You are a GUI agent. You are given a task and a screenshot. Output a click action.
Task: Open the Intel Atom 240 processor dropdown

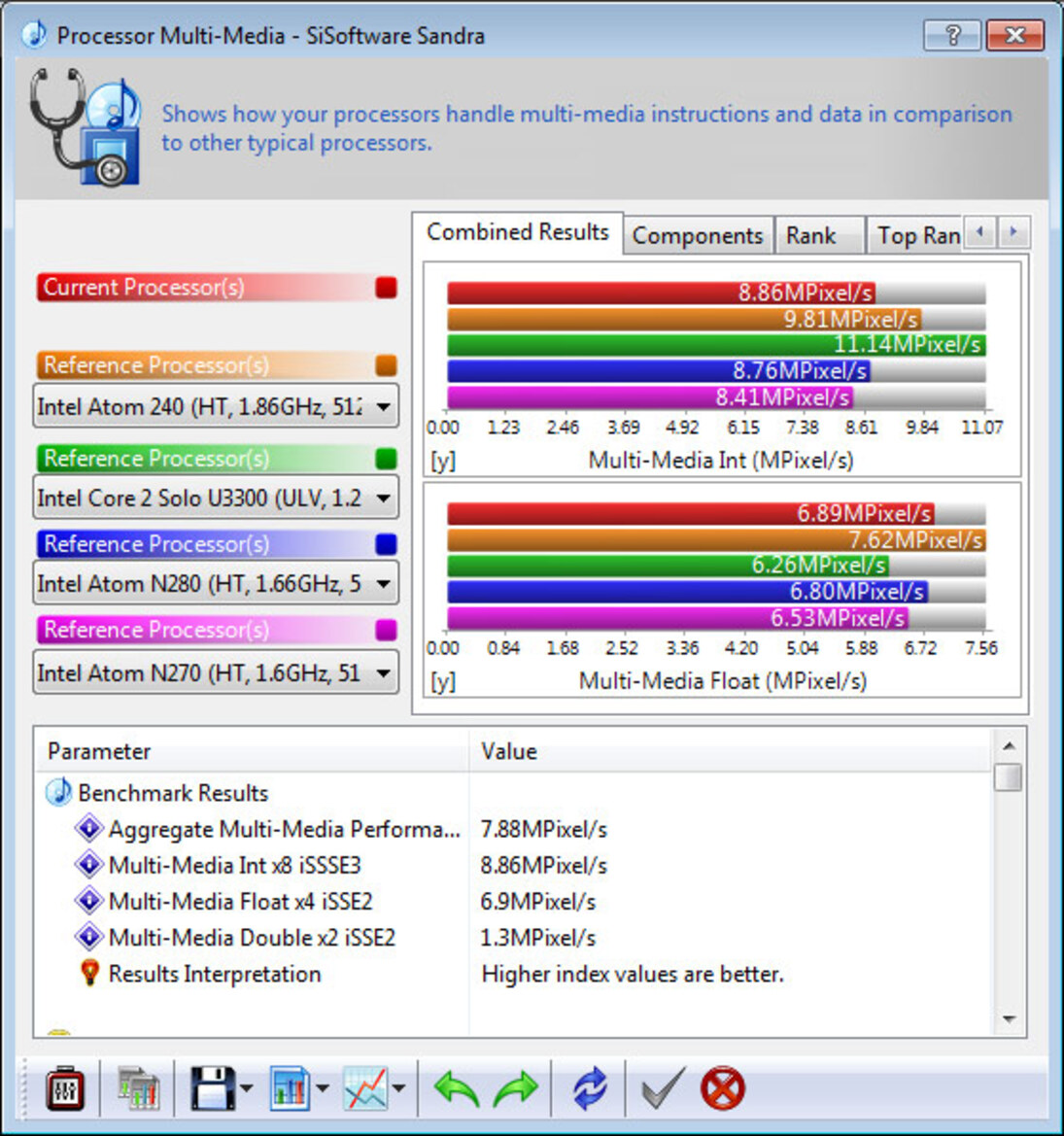coord(216,406)
